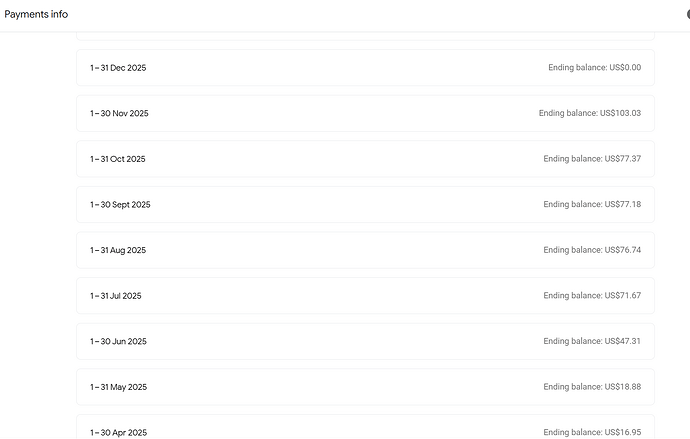Click the dark icon at top-right corner
The image size is (690, 439).
[x=687, y=15]
